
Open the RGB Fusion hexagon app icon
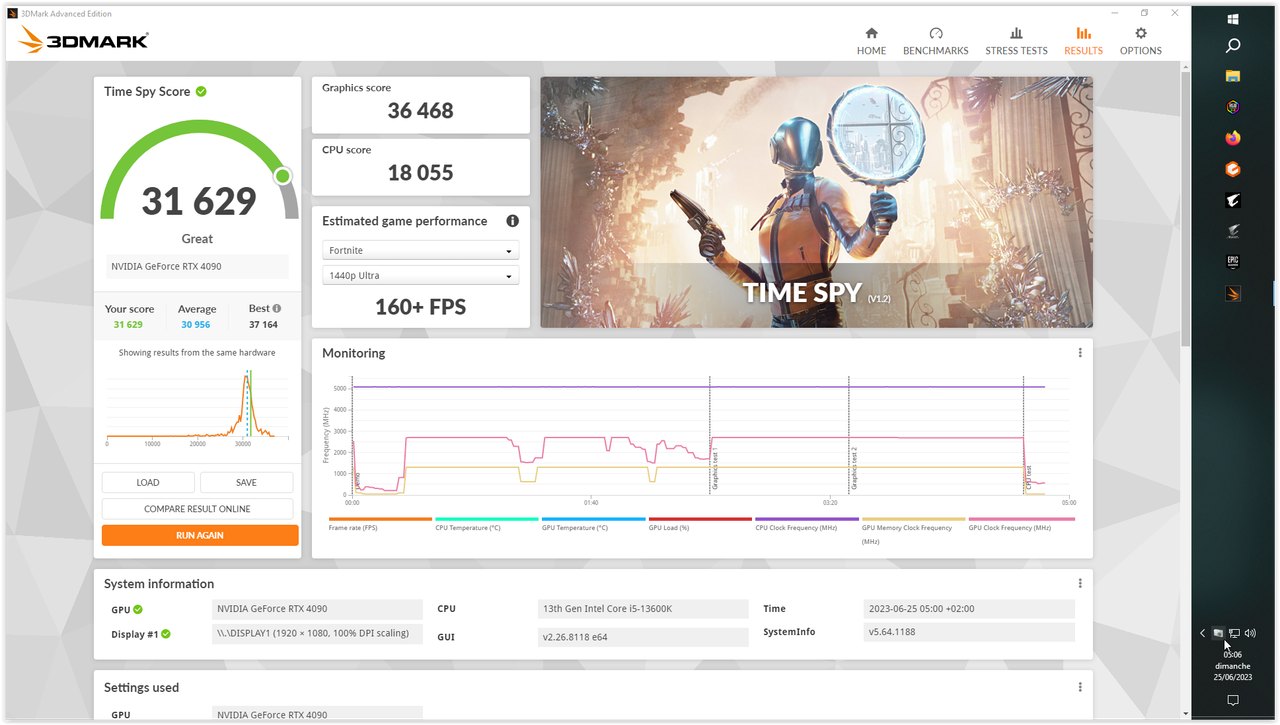1233,107
